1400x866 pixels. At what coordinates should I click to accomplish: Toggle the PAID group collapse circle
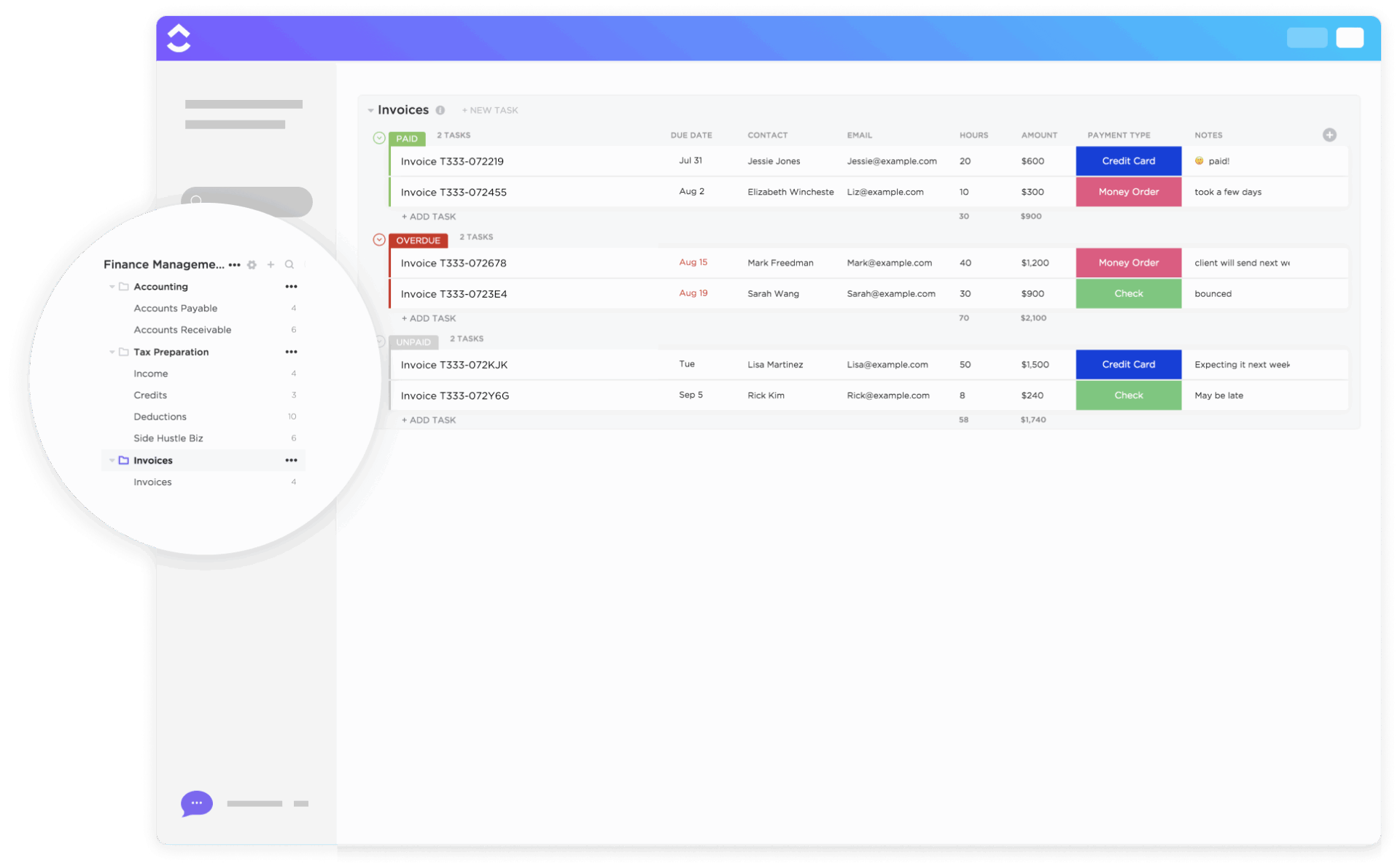(379, 138)
